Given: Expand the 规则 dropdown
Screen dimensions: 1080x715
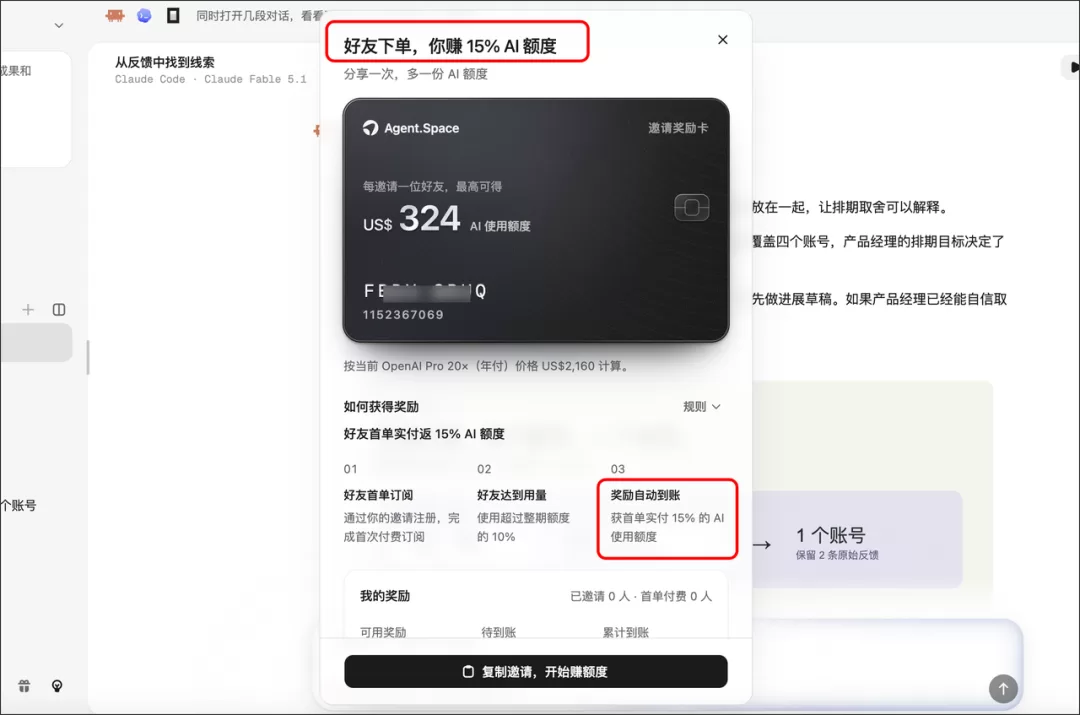Looking at the screenshot, I should 701,406.
